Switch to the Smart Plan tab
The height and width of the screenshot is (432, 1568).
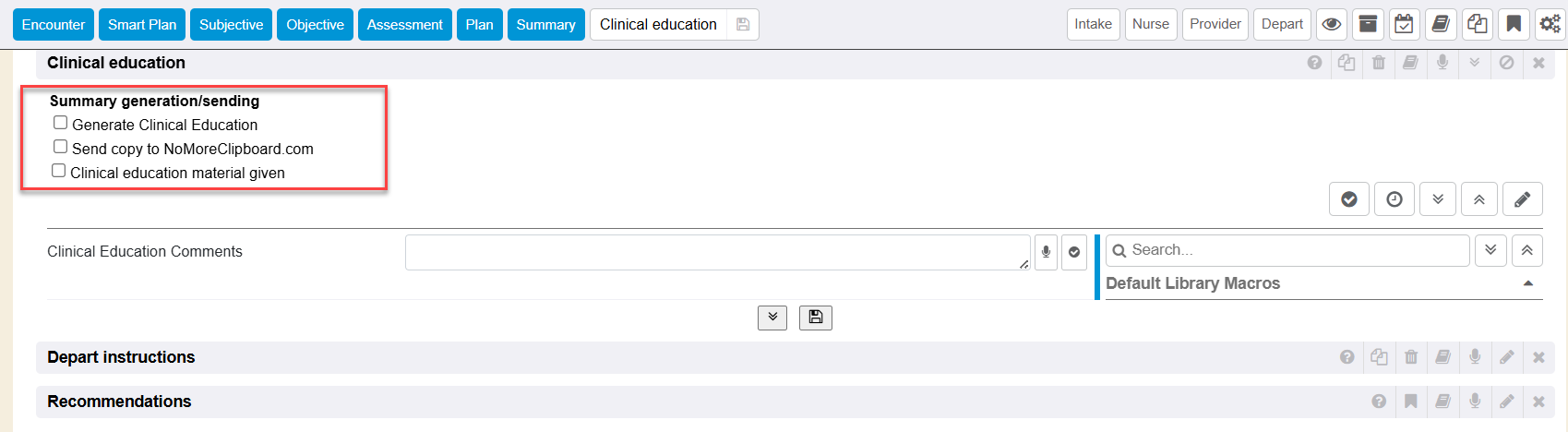tap(142, 25)
